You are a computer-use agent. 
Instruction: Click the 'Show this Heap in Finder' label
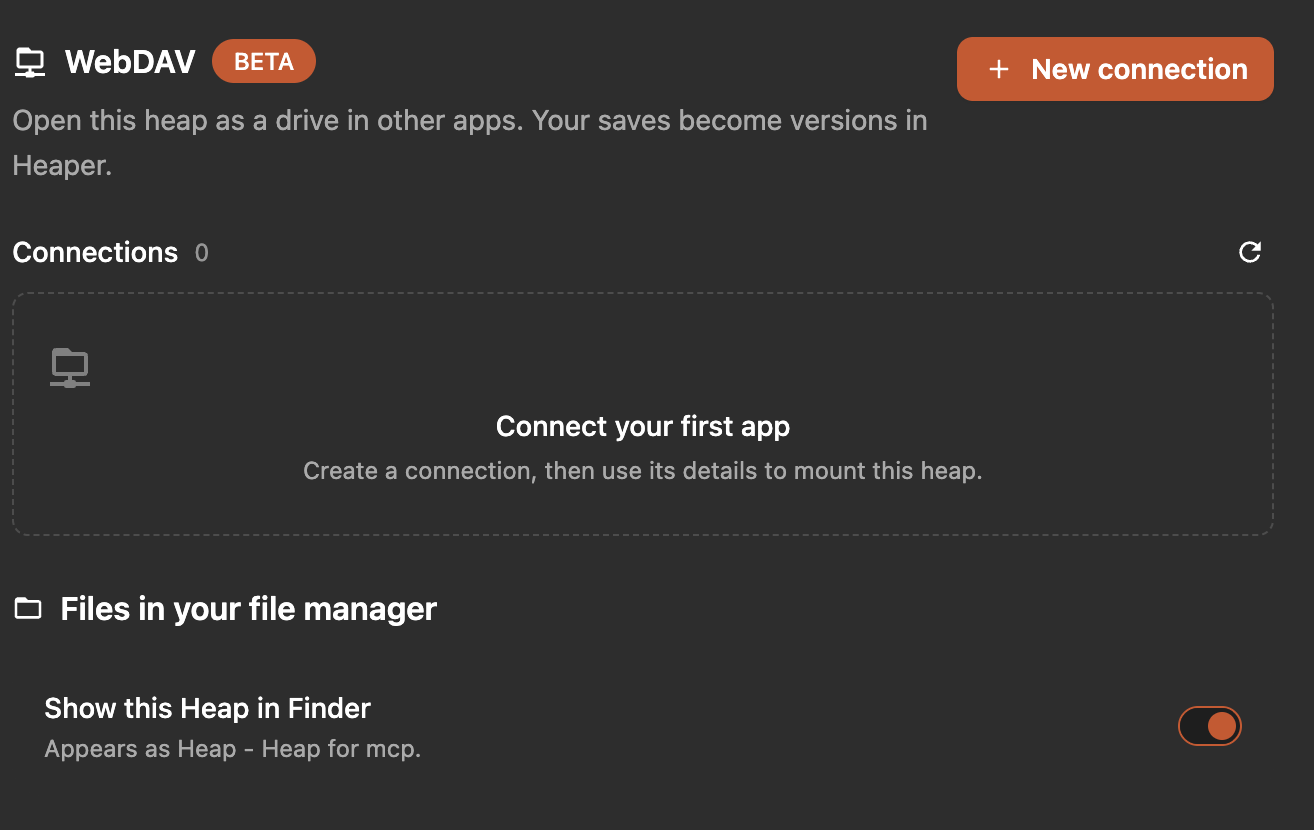coord(208,709)
